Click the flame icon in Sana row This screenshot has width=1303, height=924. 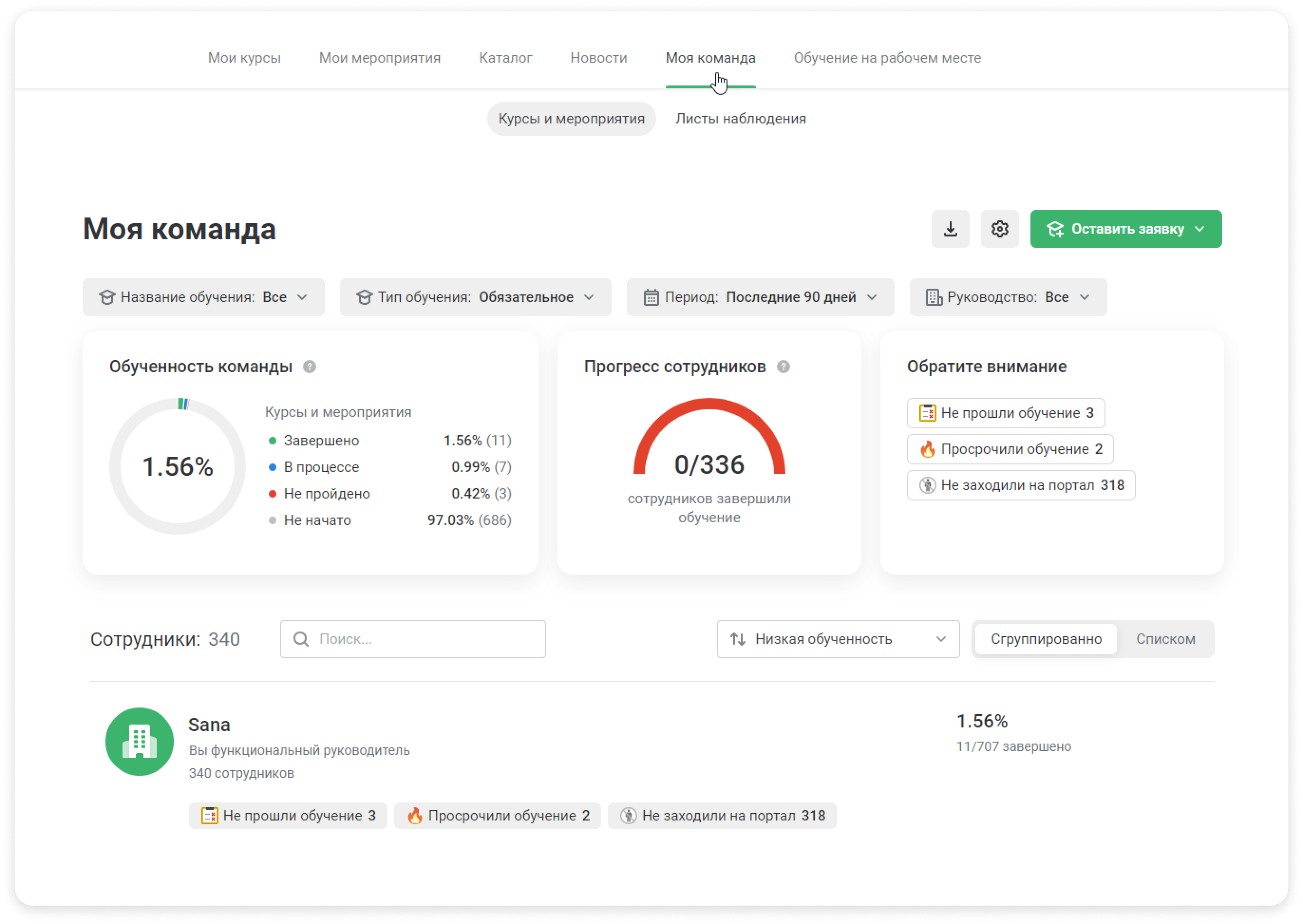point(415,815)
